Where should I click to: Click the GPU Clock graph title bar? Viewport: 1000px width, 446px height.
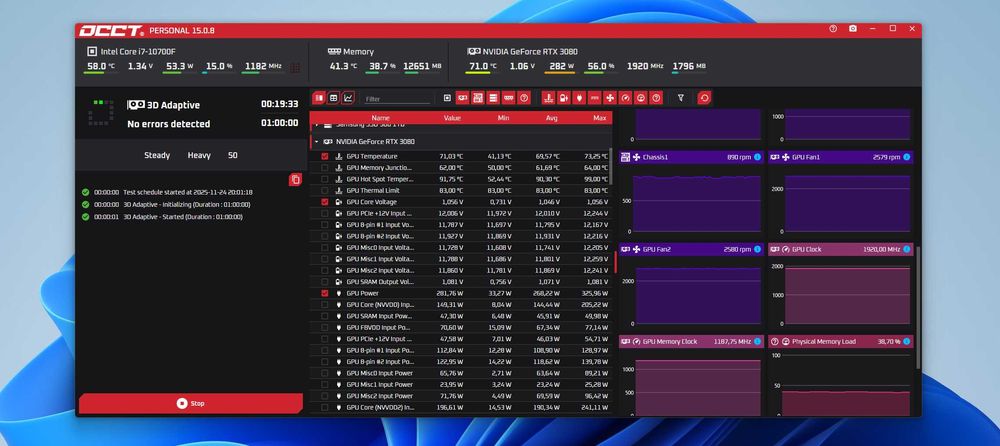(840, 249)
